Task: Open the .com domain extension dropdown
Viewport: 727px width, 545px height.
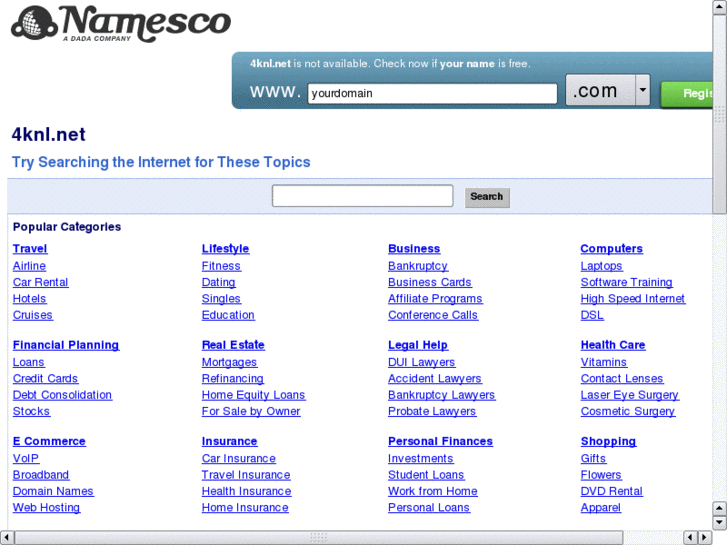Action: (x=608, y=90)
